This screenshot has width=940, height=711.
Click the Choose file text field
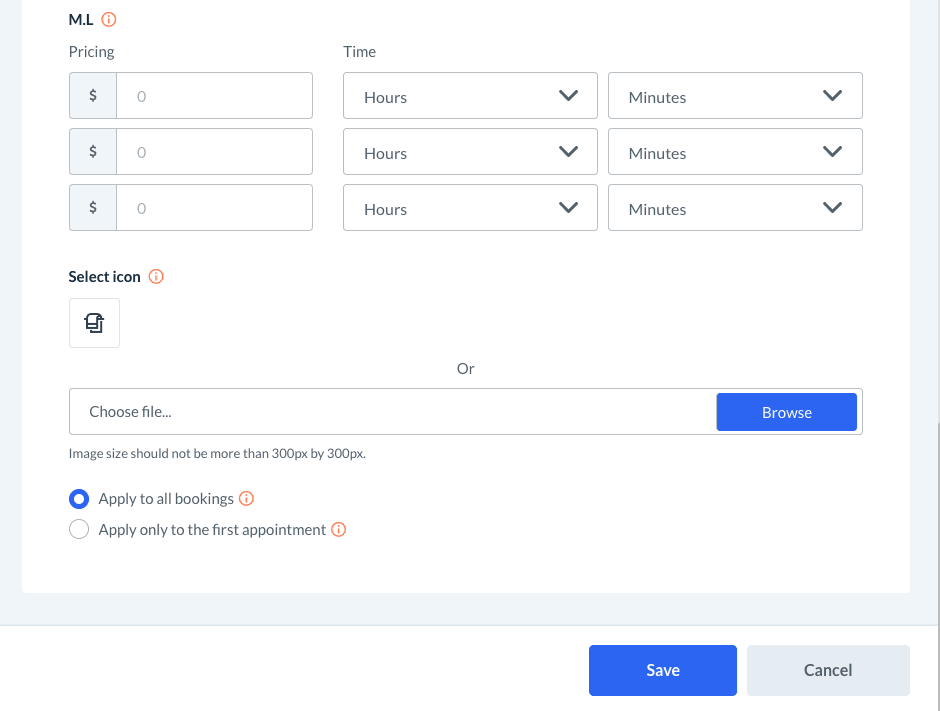392,412
